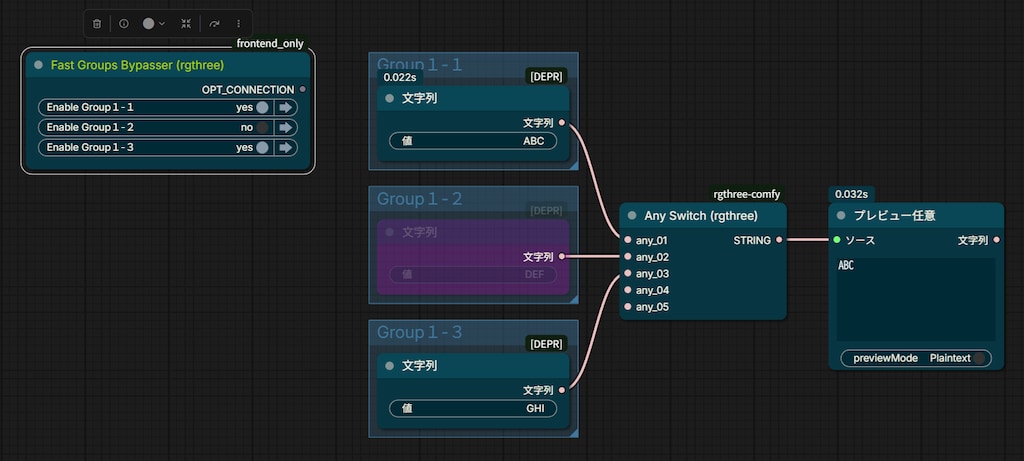Viewport: 1024px width, 461px height.
Task: Click the GHI value field in Group 1 - 3
Action: coord(473,409)
